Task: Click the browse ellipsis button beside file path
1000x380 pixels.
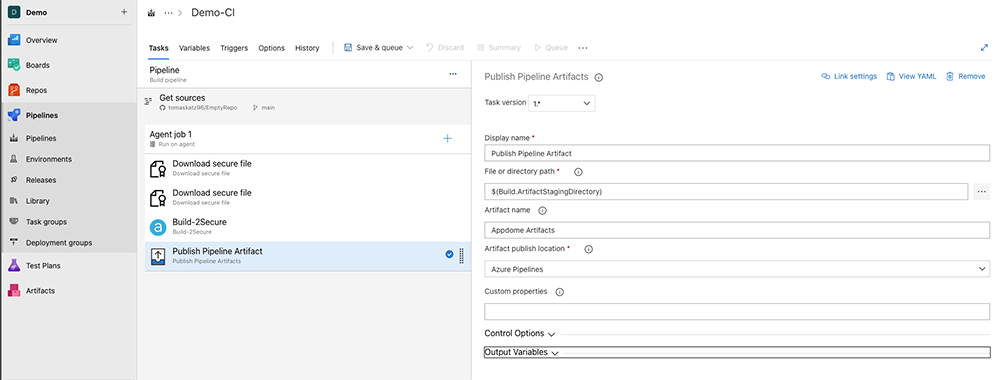Action: [982, 191]
